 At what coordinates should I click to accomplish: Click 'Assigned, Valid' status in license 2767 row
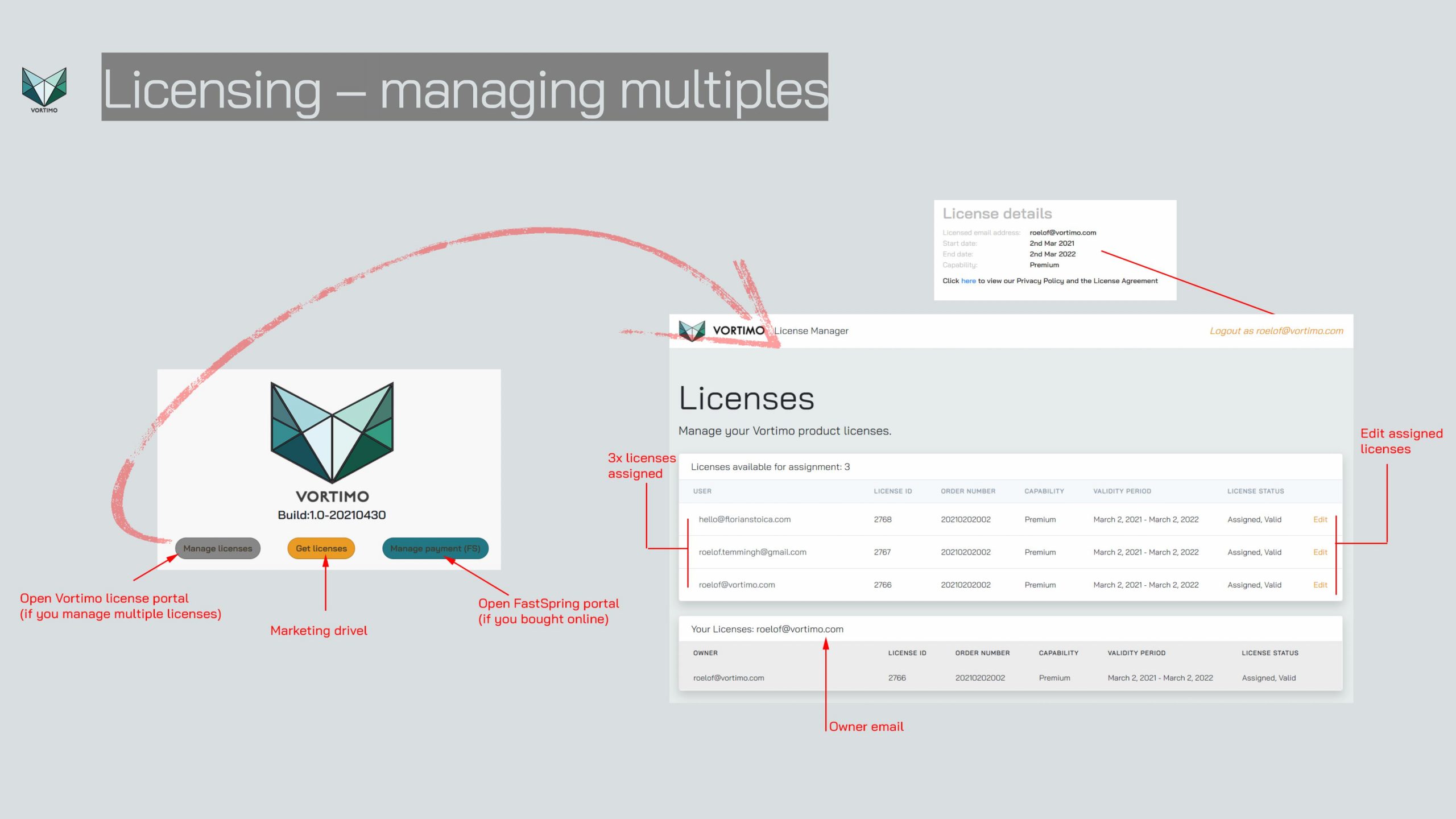(x=1255, y=552)
